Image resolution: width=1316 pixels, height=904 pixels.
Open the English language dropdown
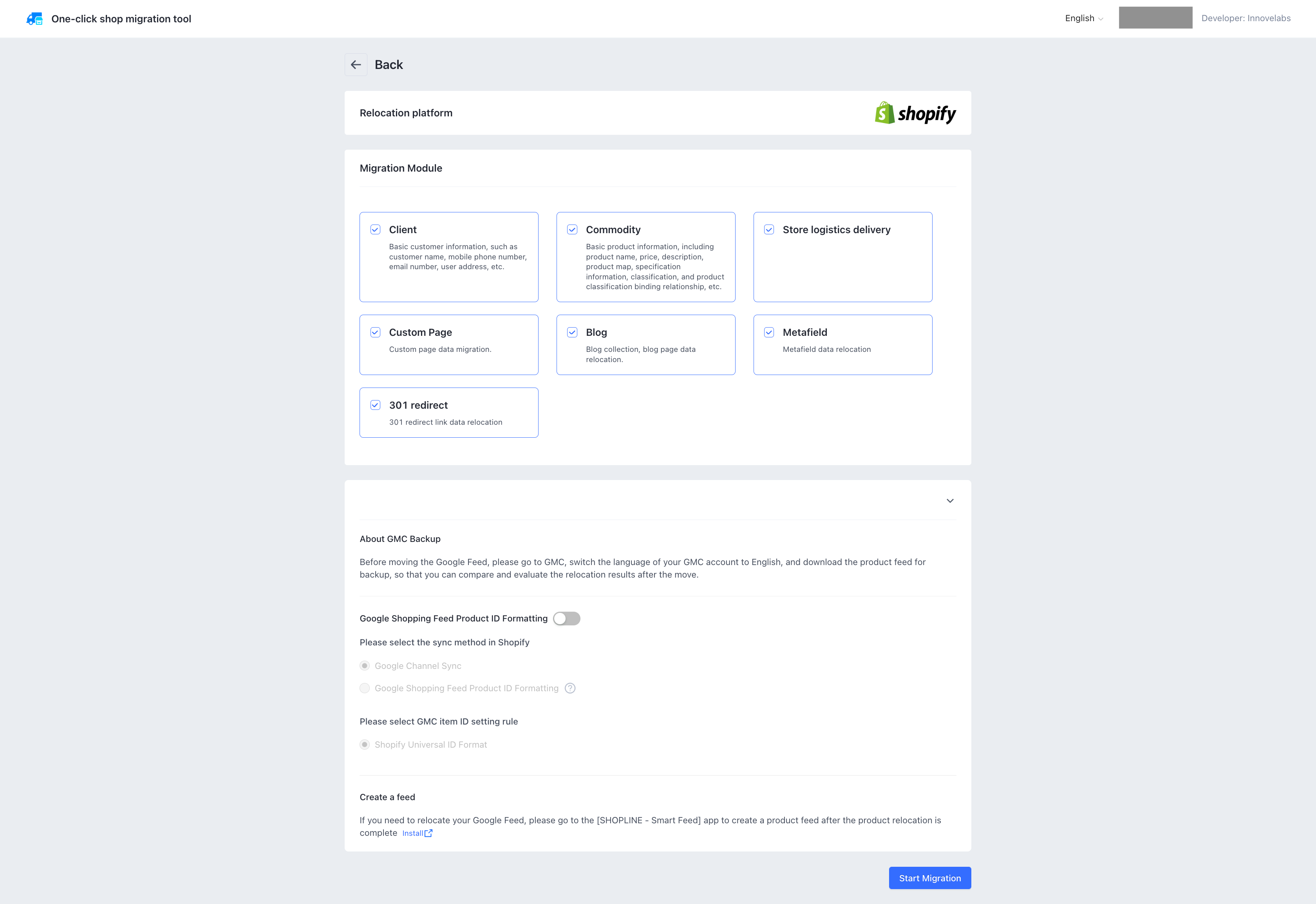pos(1084,18)
